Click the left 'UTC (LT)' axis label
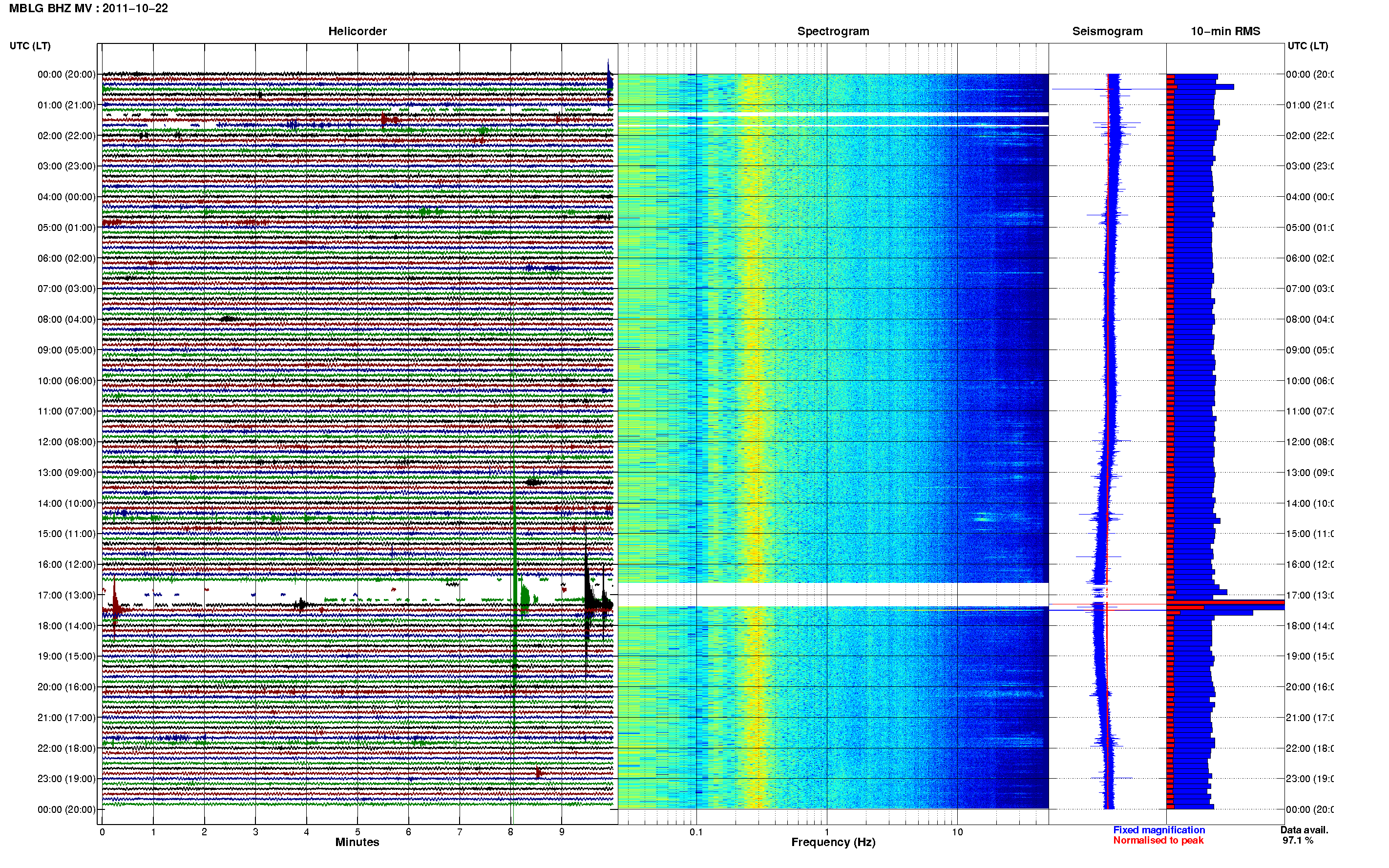This screenshot has height=868, width=1389. [30, 46]
